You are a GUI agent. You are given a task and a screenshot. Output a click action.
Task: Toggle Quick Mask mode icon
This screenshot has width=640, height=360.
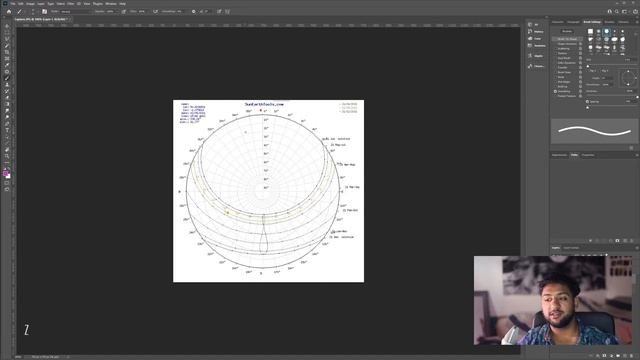click(7, 183)
